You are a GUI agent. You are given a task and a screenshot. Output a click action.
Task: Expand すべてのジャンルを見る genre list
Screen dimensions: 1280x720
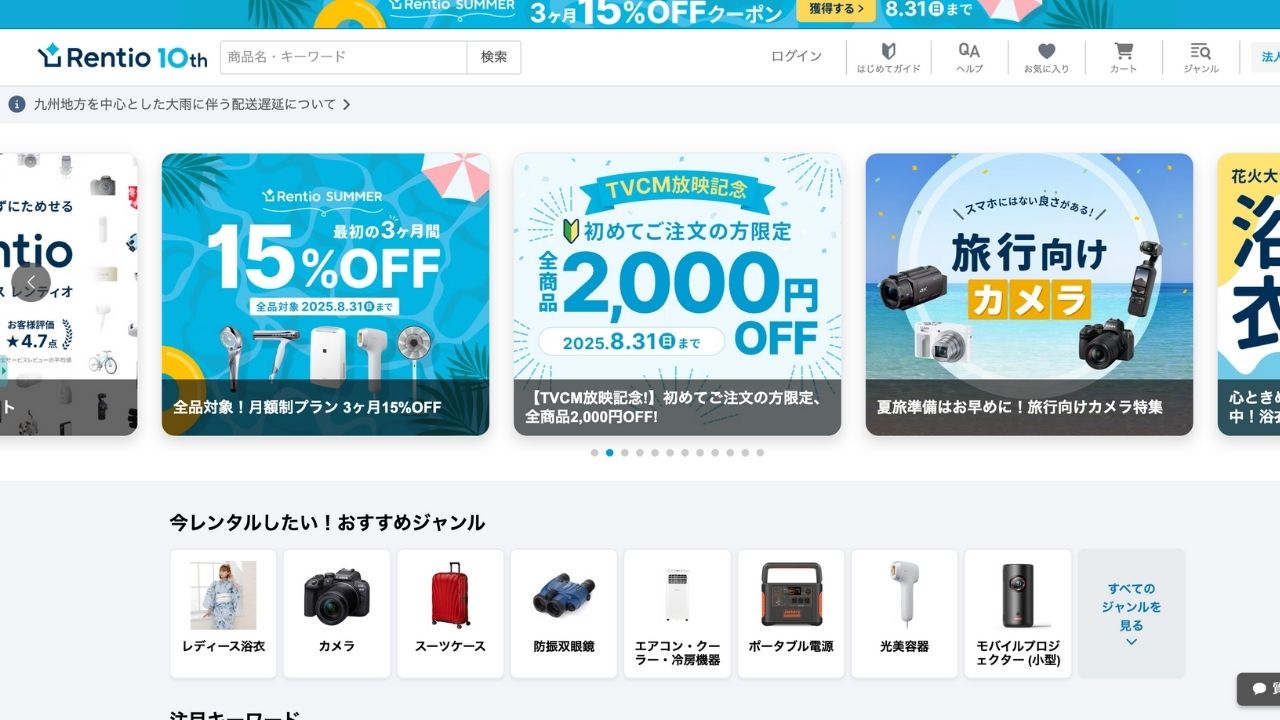point(1131,614)
